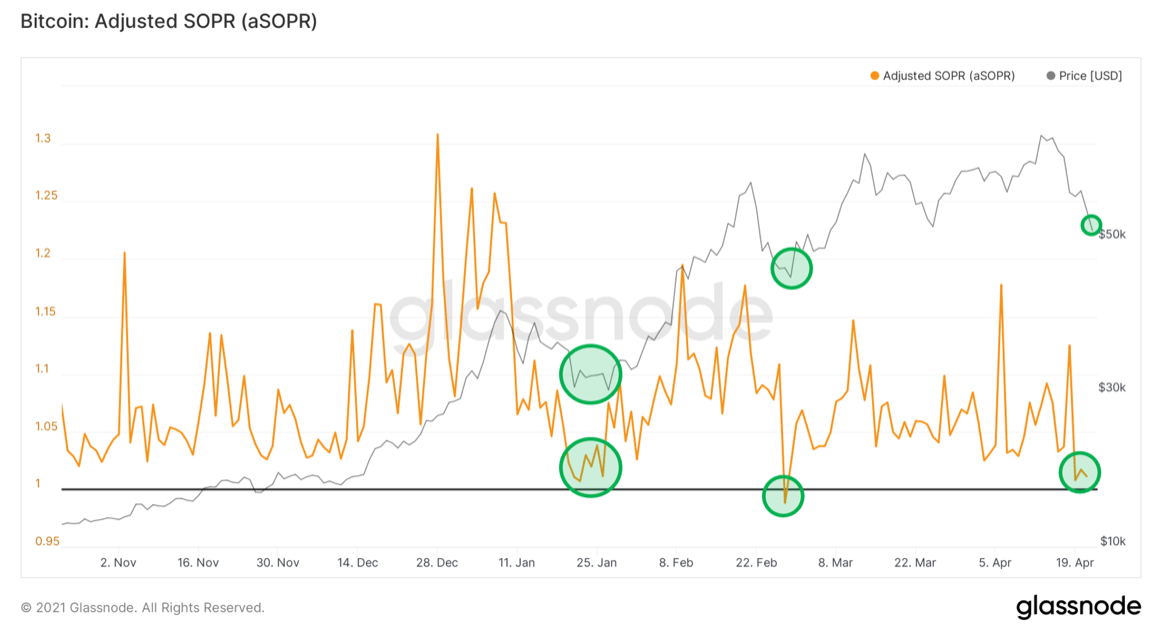Click the 2021 Glassnode copyright text
Viewport: 1158px width, 632px height.
143,608
